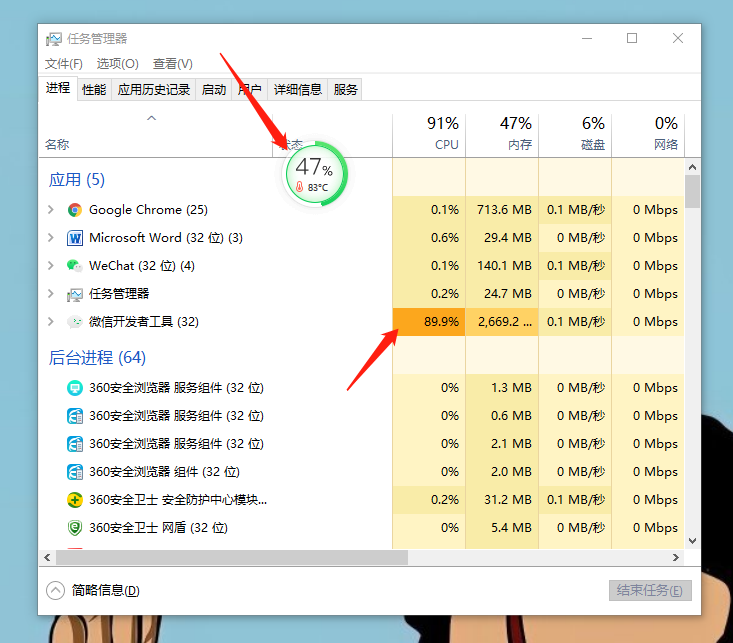This screenshot has height=643, width=733.
Task: Select 360安全浏览器 组件 (32 位) row name
Action: coord(165,472)
